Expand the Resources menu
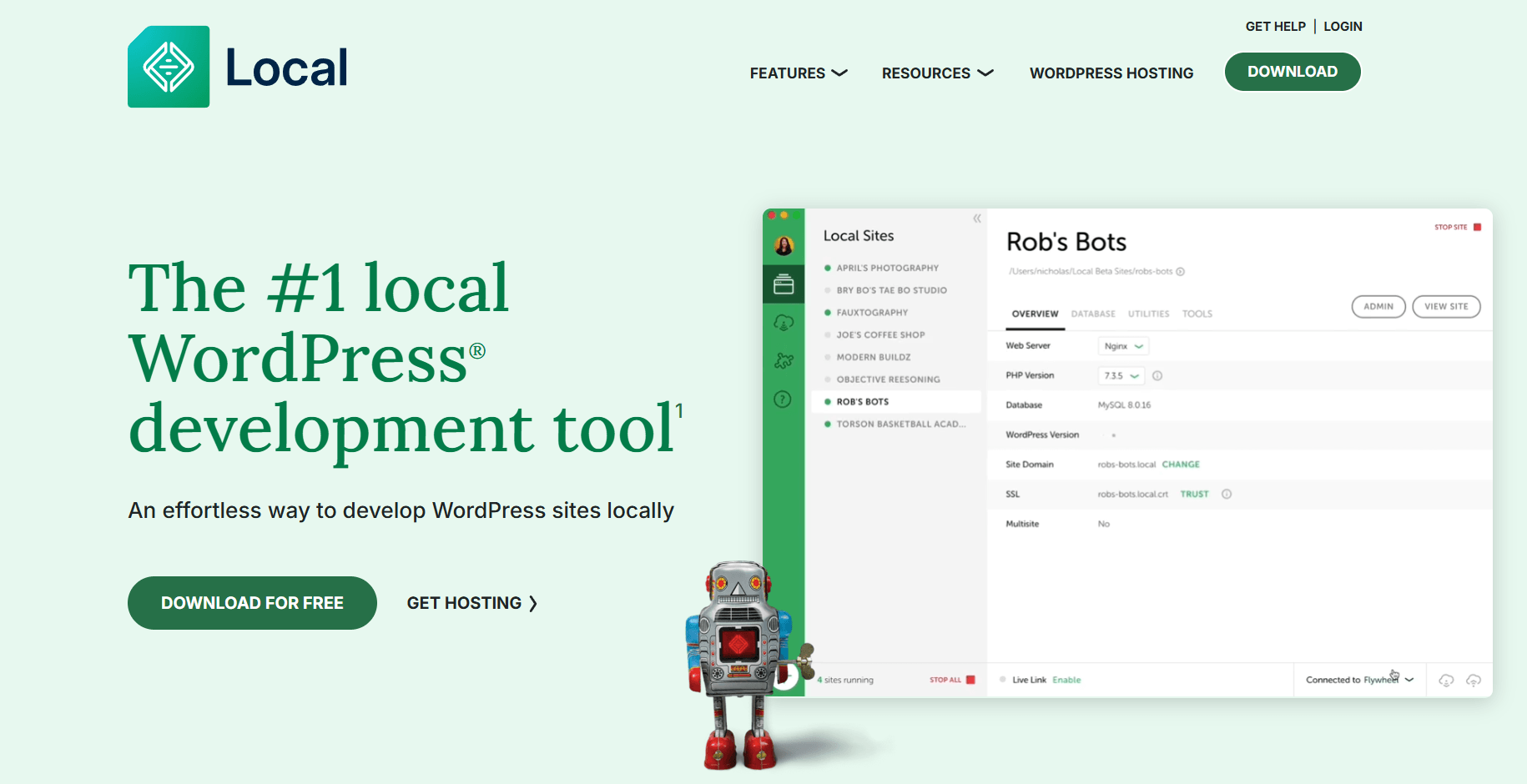Screen dimensions: 1527x784 coord(938,73)
